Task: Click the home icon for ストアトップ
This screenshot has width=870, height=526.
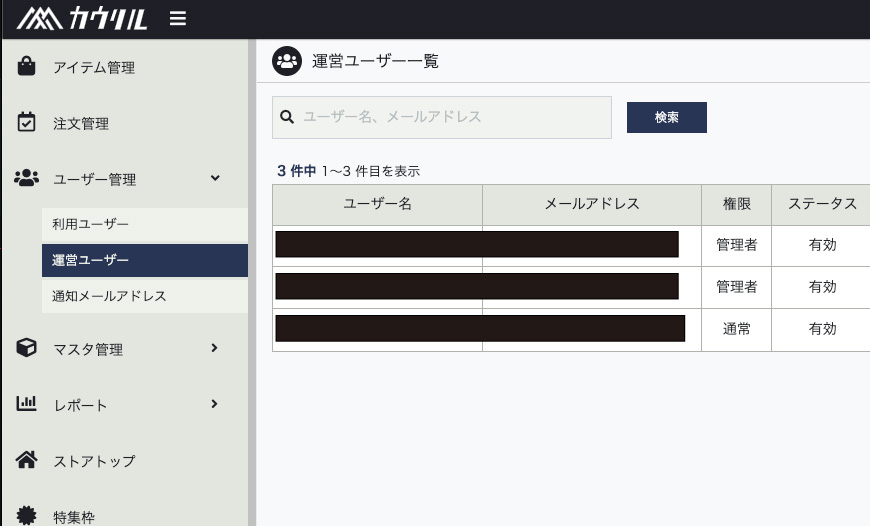Action: [27, 461]
